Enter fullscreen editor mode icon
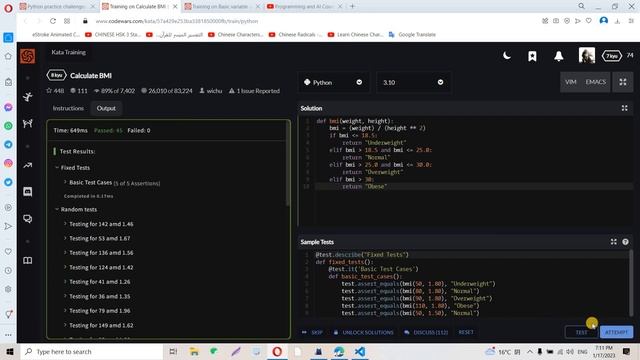This screenshot has width=640, height=360. 623,82
